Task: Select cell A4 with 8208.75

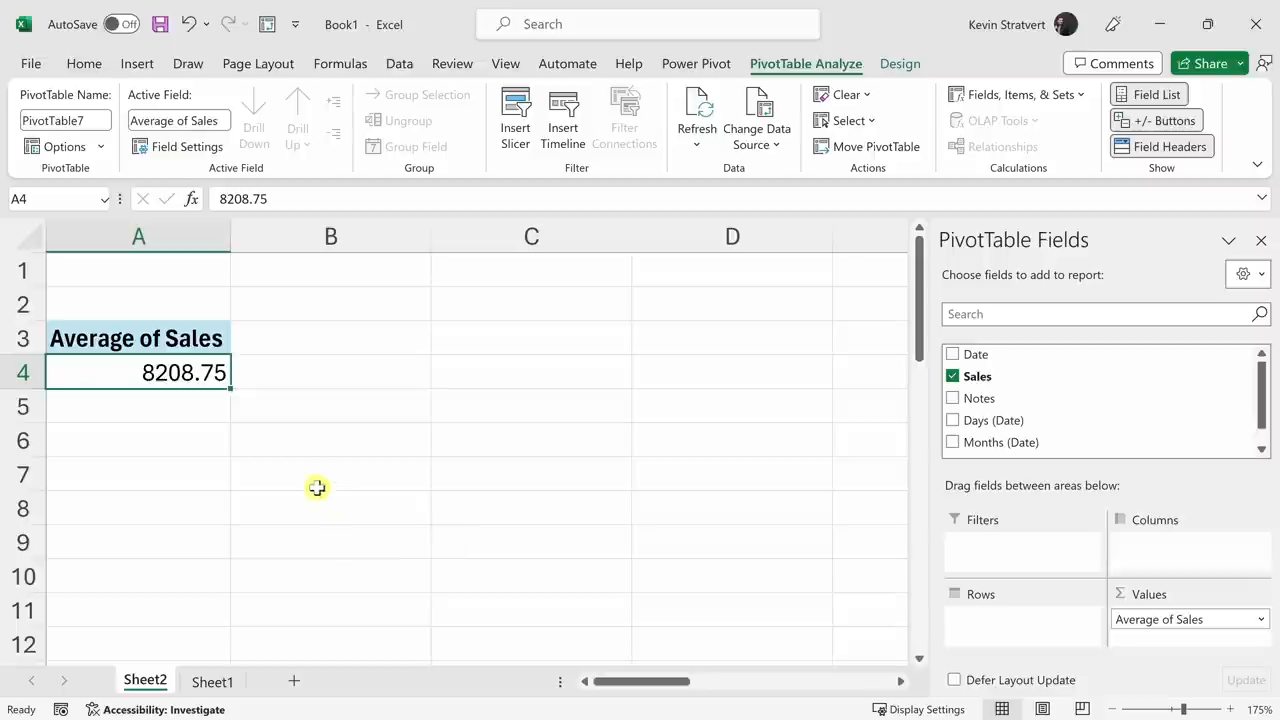Action: point(138,372)
